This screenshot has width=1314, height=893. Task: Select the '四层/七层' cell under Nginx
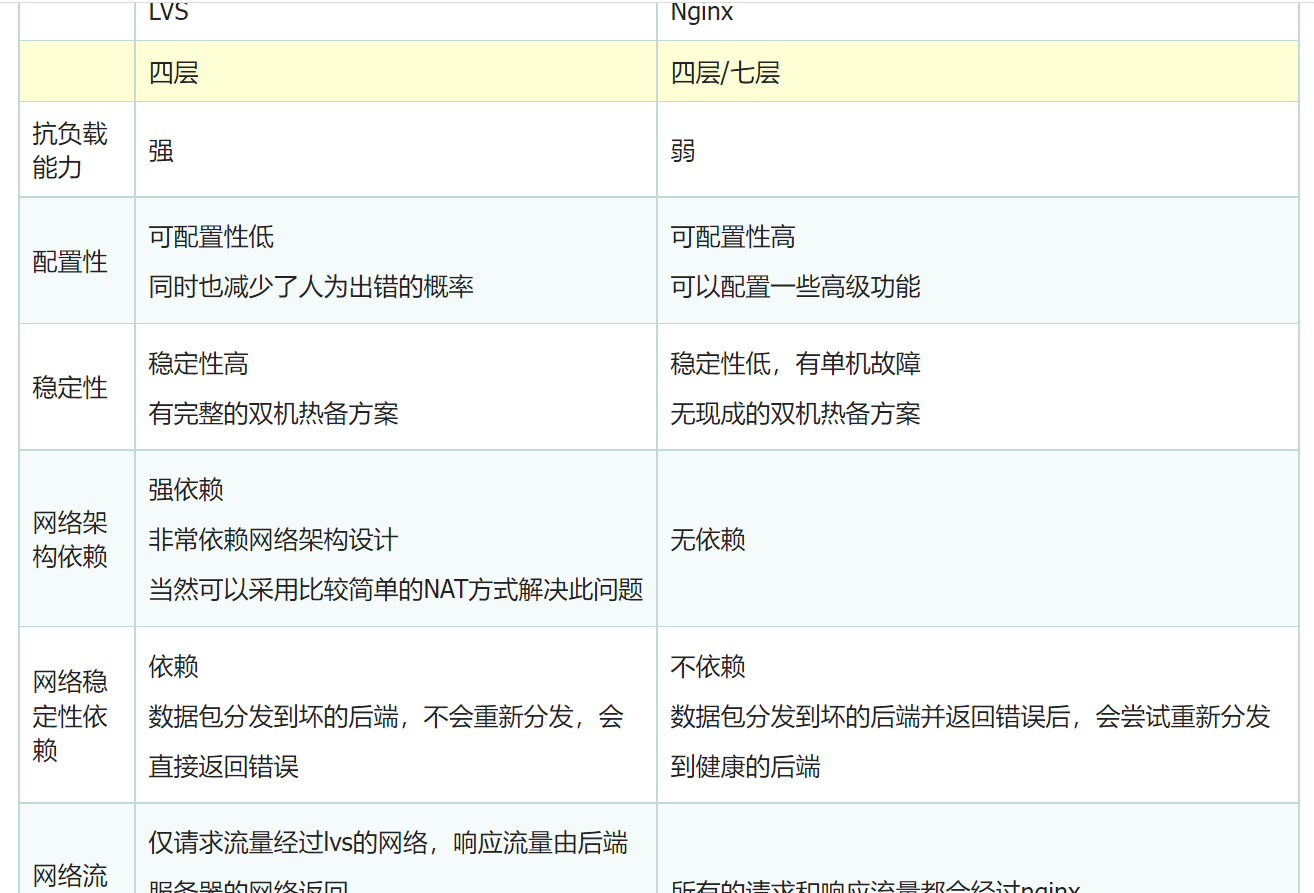[x=977, y=72]
